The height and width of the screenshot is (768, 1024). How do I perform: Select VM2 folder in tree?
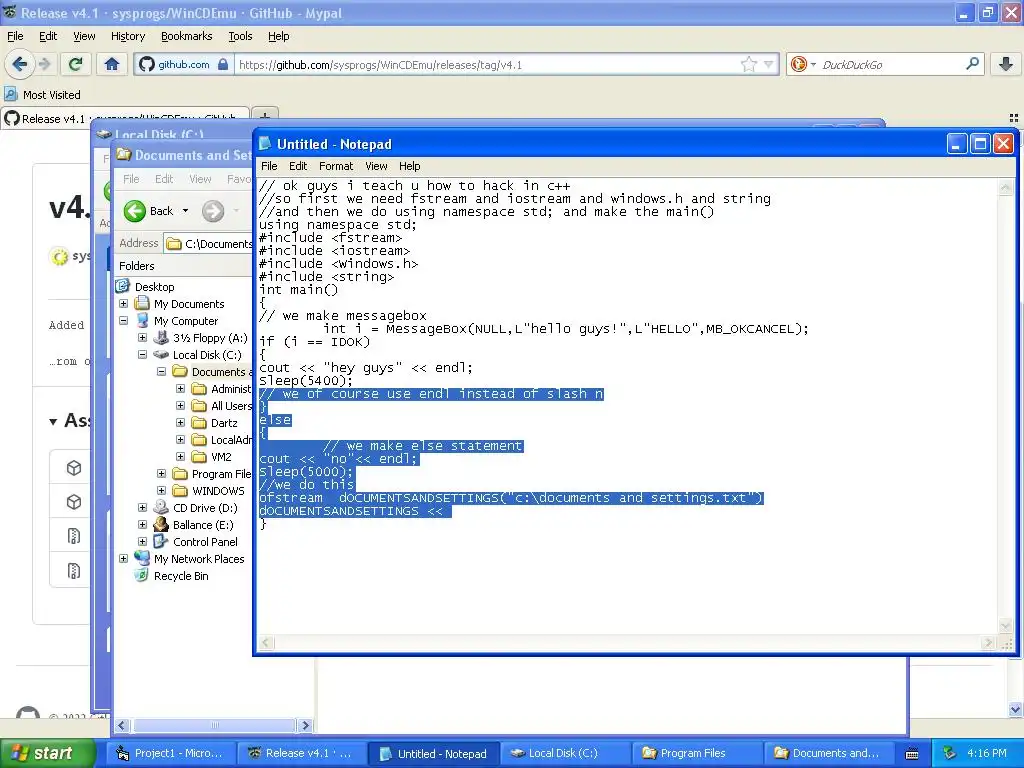221,457
